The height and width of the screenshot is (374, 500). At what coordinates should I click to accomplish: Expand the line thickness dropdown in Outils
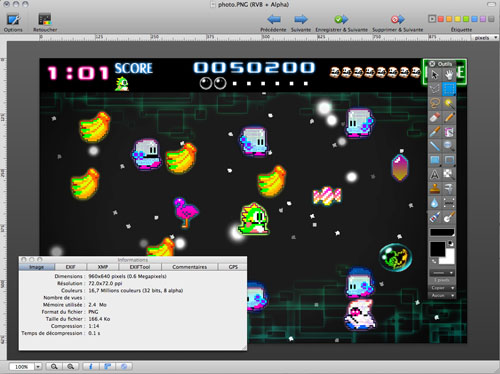[x=442, y=273]
